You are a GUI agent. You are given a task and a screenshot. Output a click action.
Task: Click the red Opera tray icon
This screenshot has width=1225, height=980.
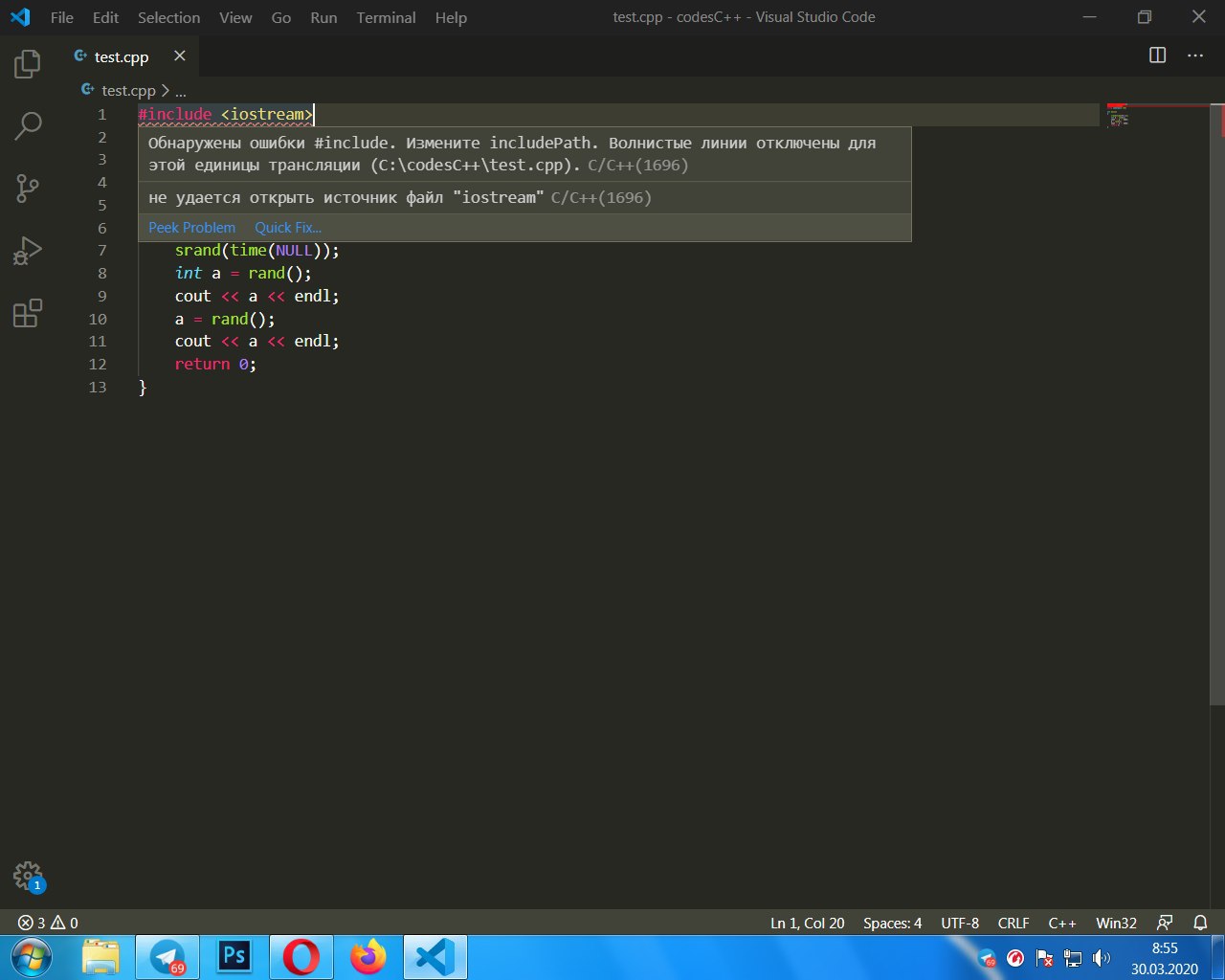coord(1016,958)
